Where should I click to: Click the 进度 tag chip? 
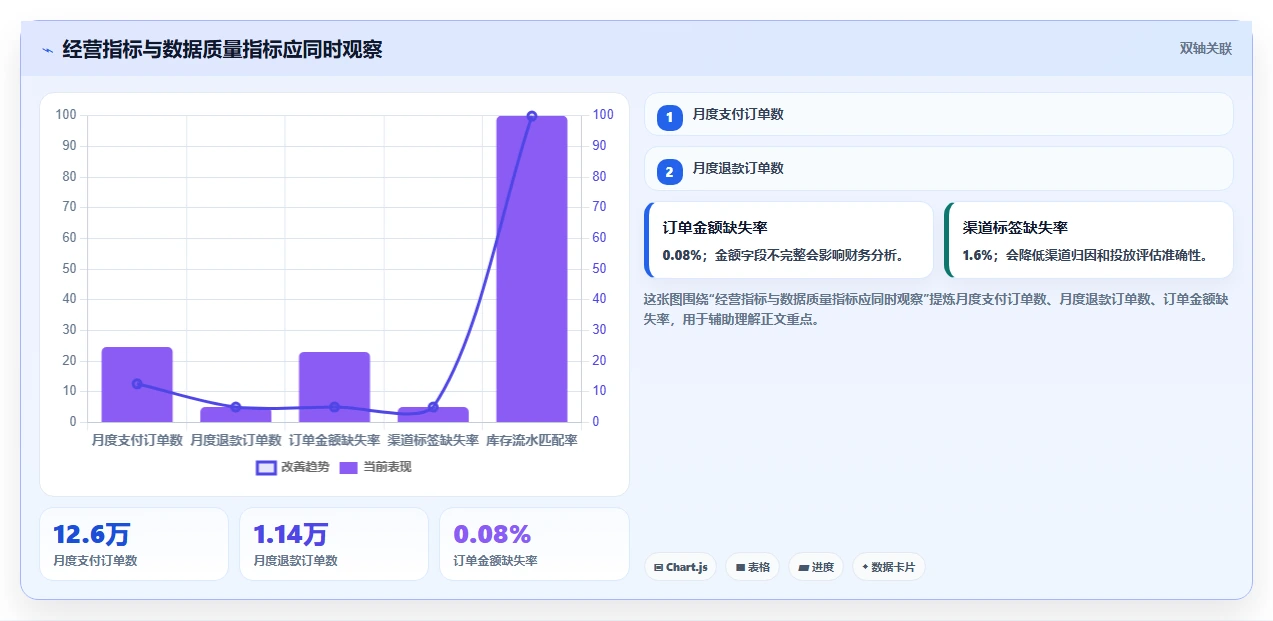(816, 567)
